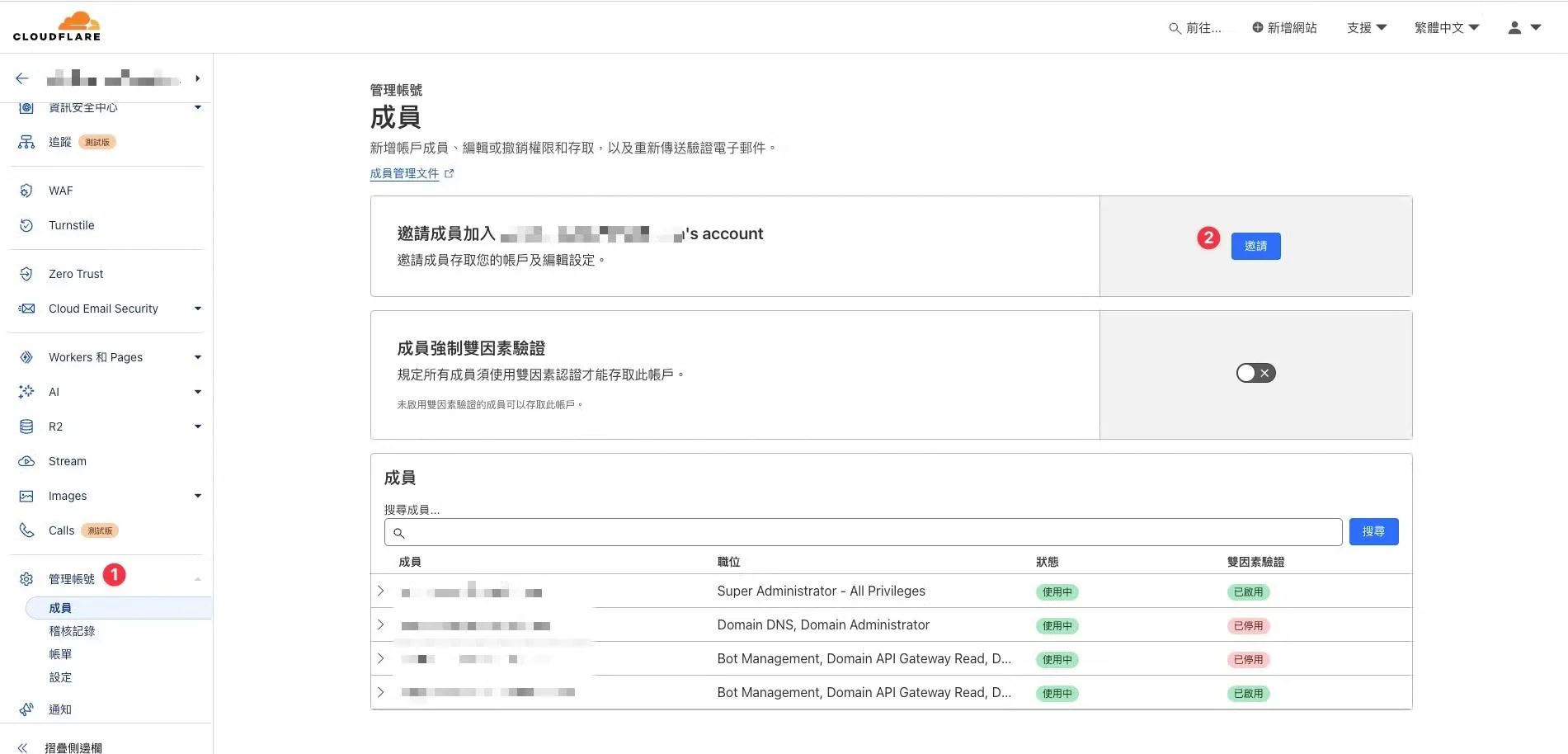Image resolution: width=1568 pixels, height=754 pixels.
Task: Click the Stream cloud icon
Action: (26, 461)
